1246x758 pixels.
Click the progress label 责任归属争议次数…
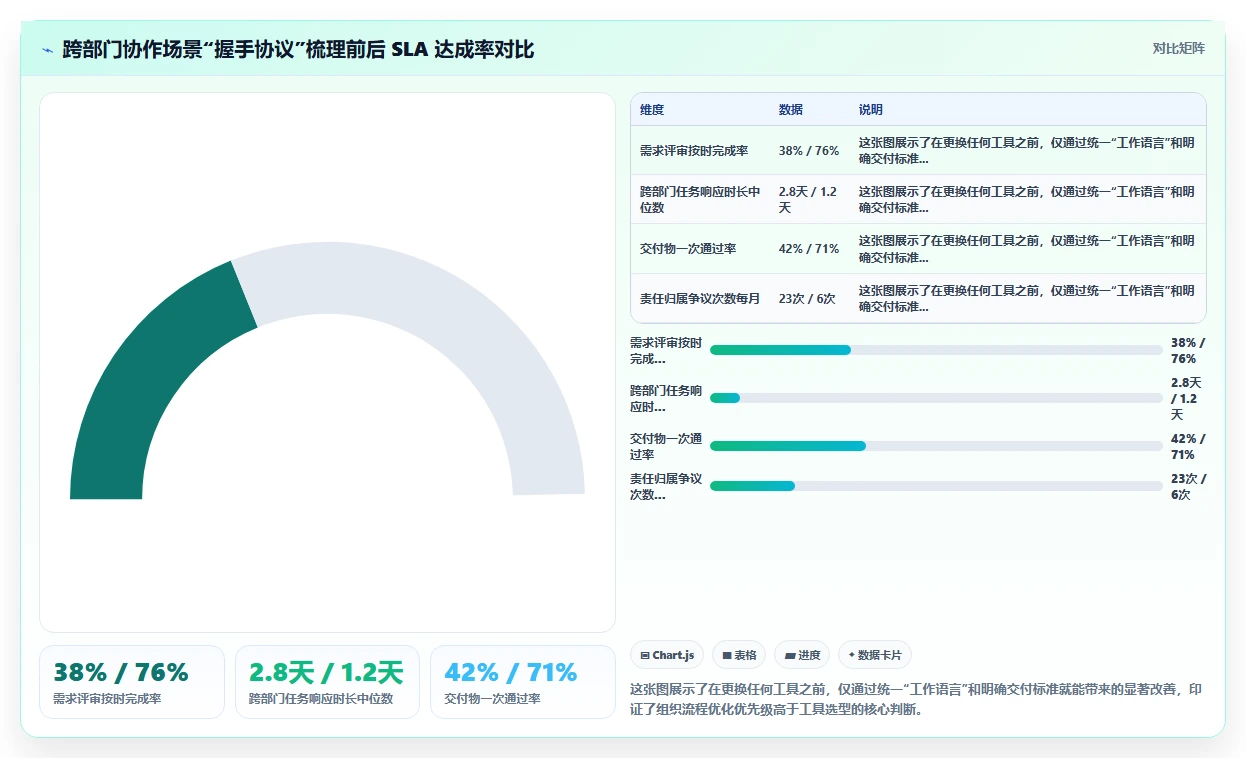666,486
